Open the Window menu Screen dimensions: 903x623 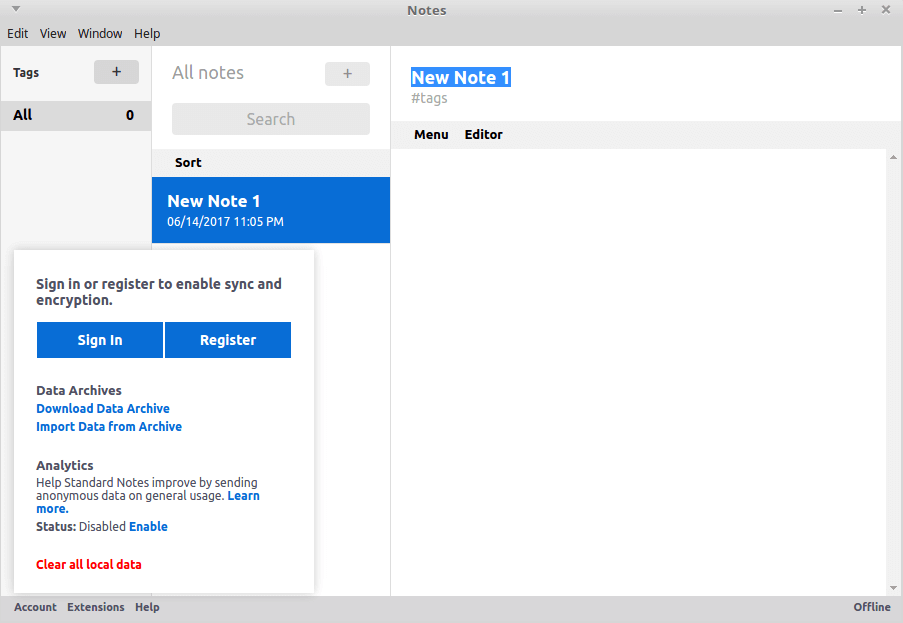coord(100,33)
